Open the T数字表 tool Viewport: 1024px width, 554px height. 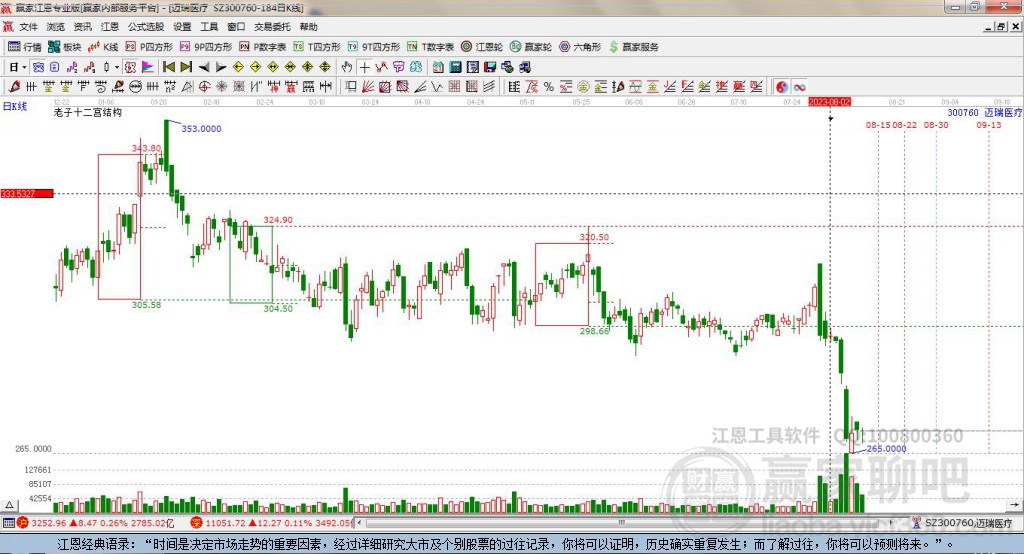pyautogui.click(x=430, y=47)
